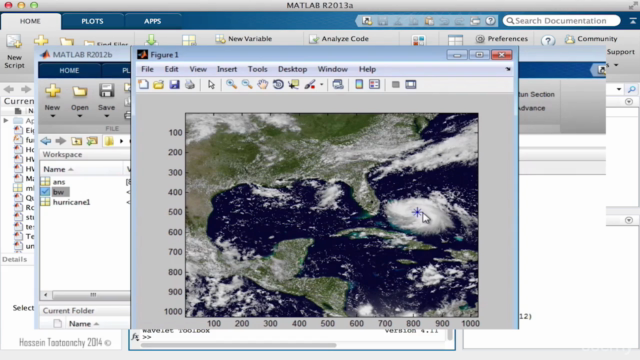Click the Open folder icon in R2012b

[x=80, y=91]
